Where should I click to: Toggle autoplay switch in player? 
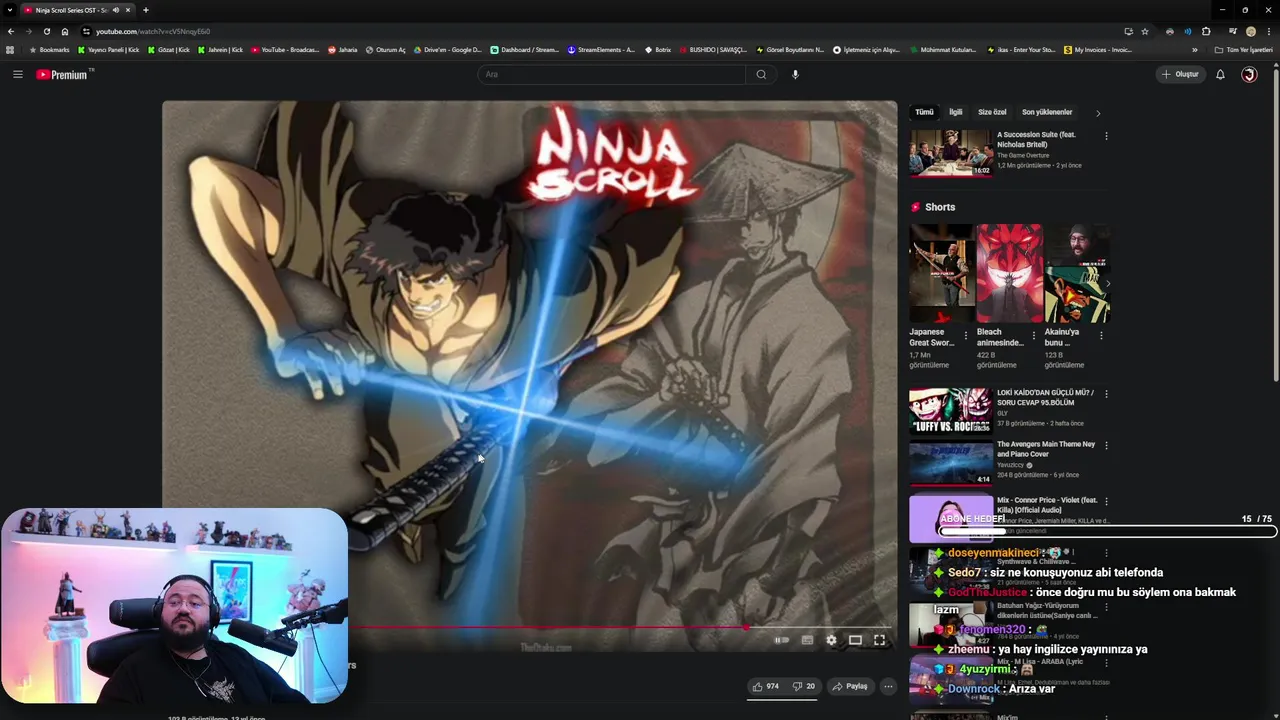click(x=782, y=640)
